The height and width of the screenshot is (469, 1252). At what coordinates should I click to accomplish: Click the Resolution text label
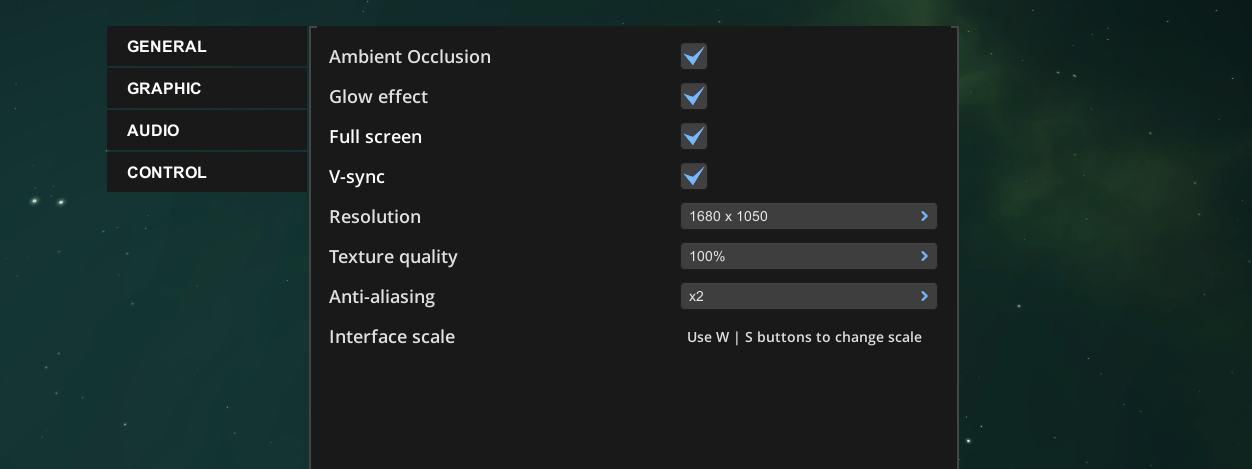pos(375,217)
